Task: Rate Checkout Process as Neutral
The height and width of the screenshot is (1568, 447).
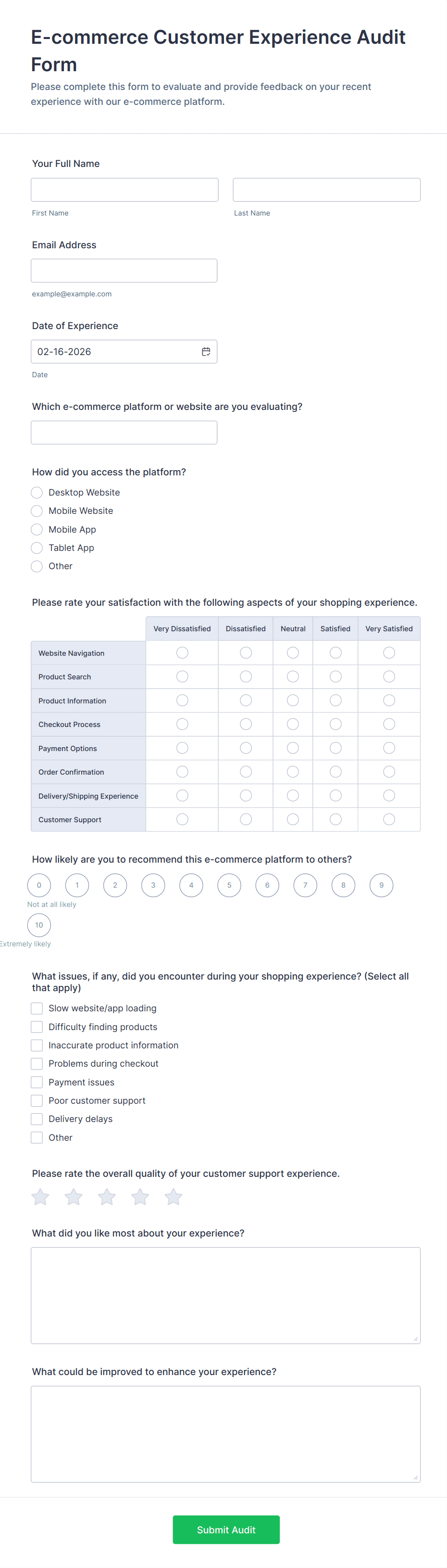Action: coord(293,725)
